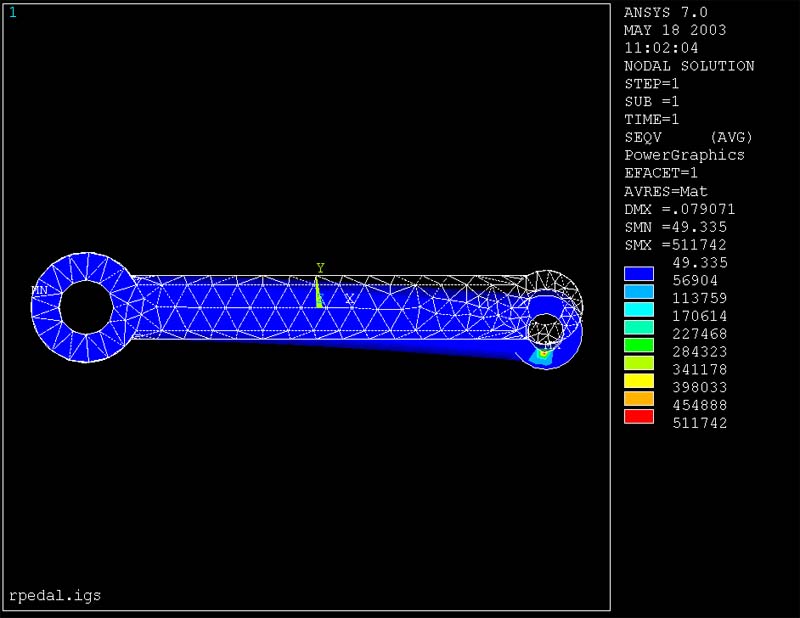Click the 'SMX =511742' value
The height and width of the screenshot is (618, 800).
point(676,245)
